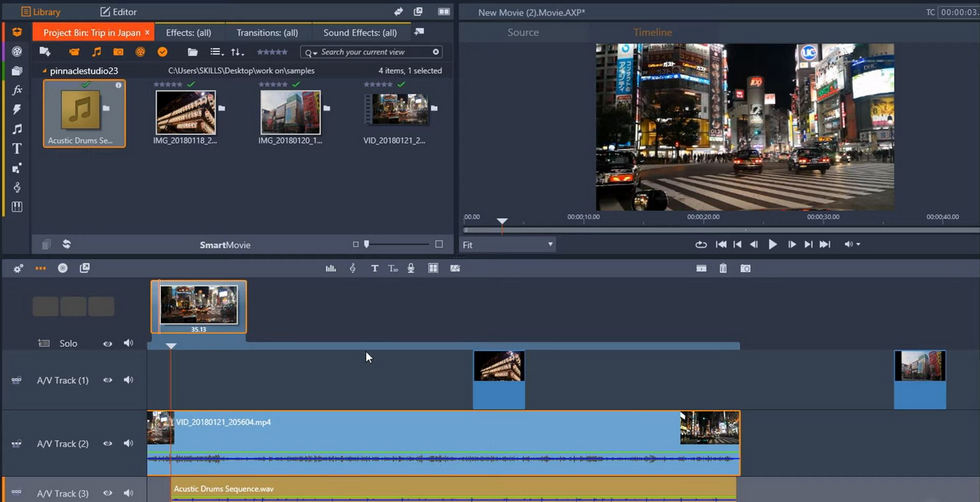Switch to the Editor tab
The height and width of the screenshot is (502, 980).
(118, 12)
